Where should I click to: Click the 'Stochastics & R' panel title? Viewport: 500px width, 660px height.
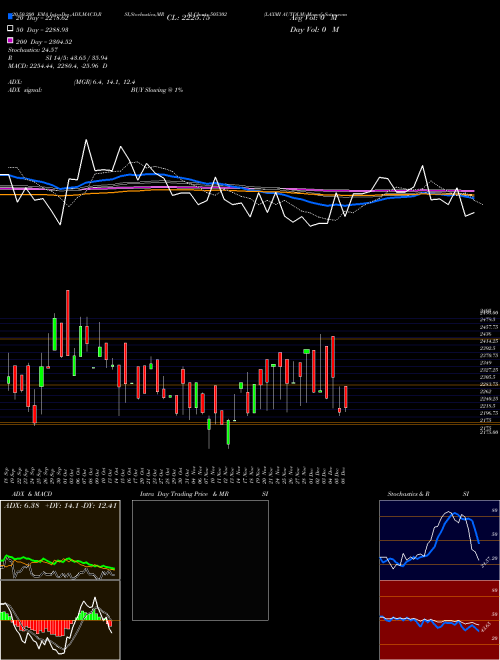coord(408,494)
